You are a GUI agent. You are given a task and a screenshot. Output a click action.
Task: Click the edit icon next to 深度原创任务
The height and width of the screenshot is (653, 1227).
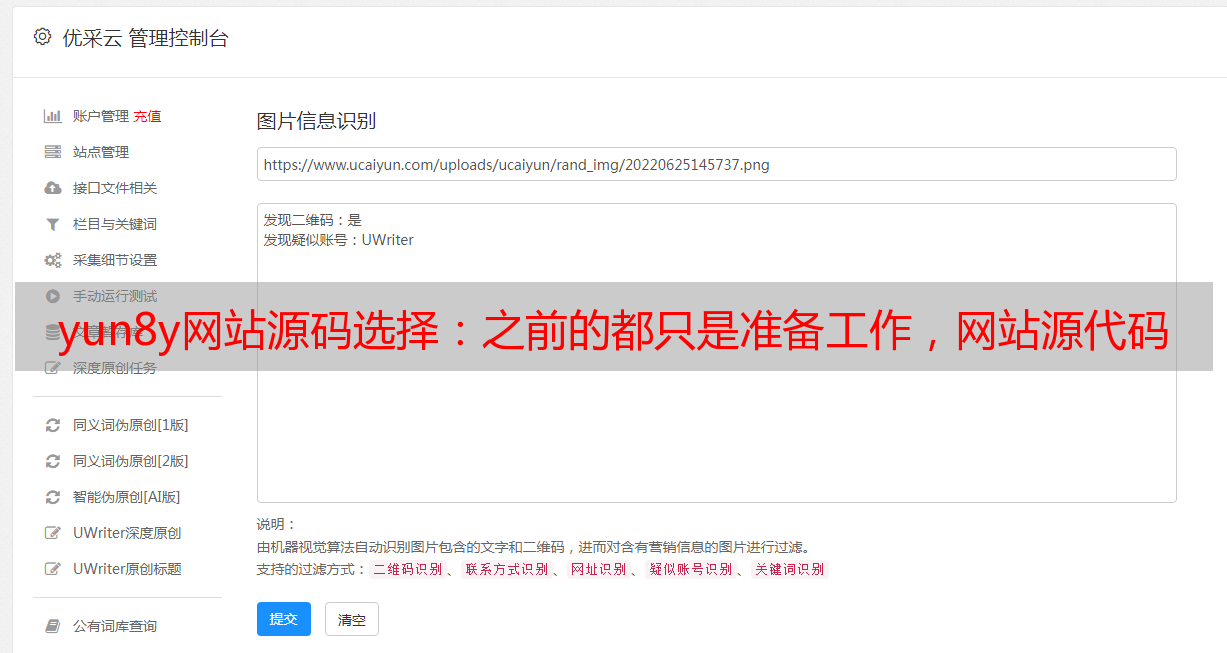pos(53,368)
